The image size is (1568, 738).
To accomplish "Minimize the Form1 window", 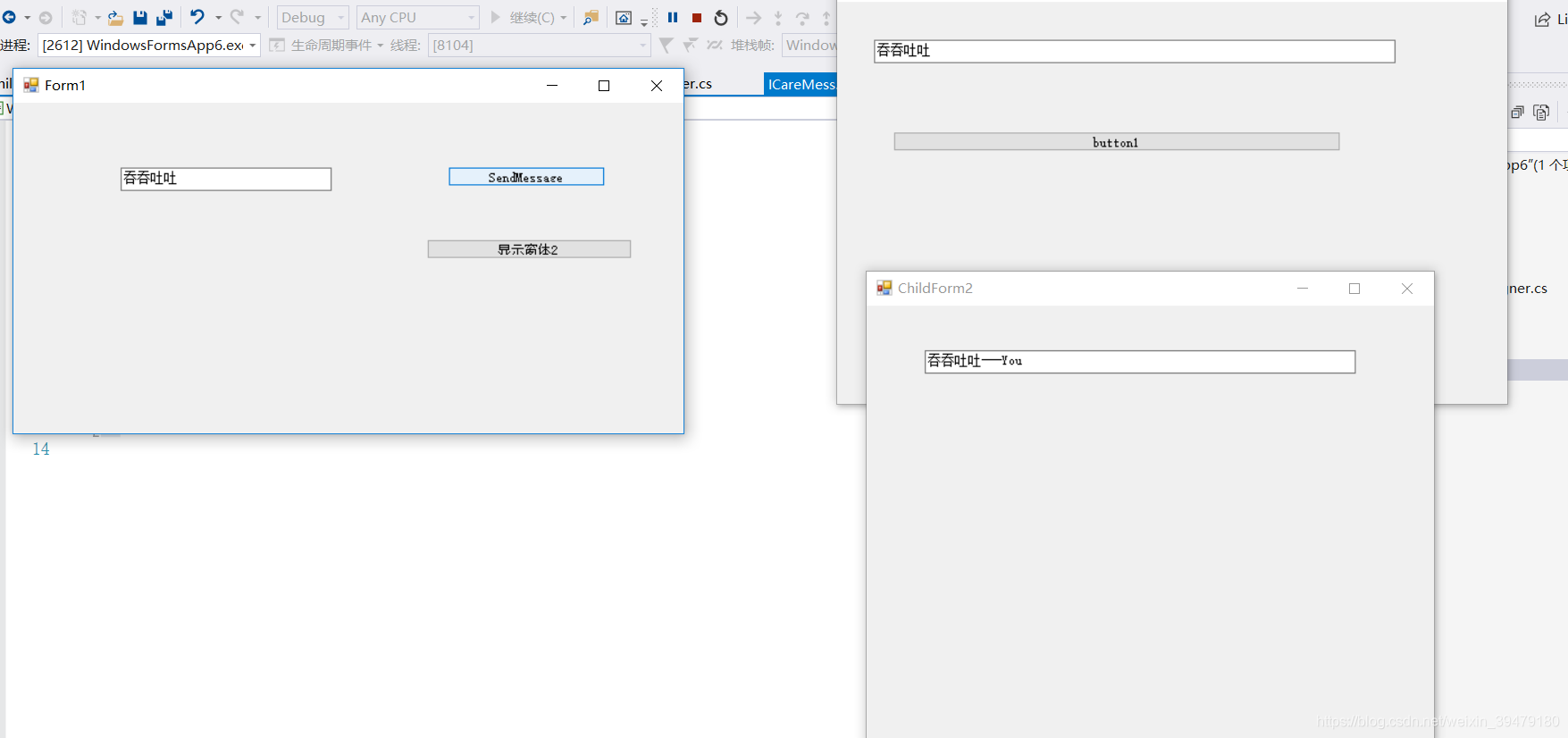I will pos(552,86).
